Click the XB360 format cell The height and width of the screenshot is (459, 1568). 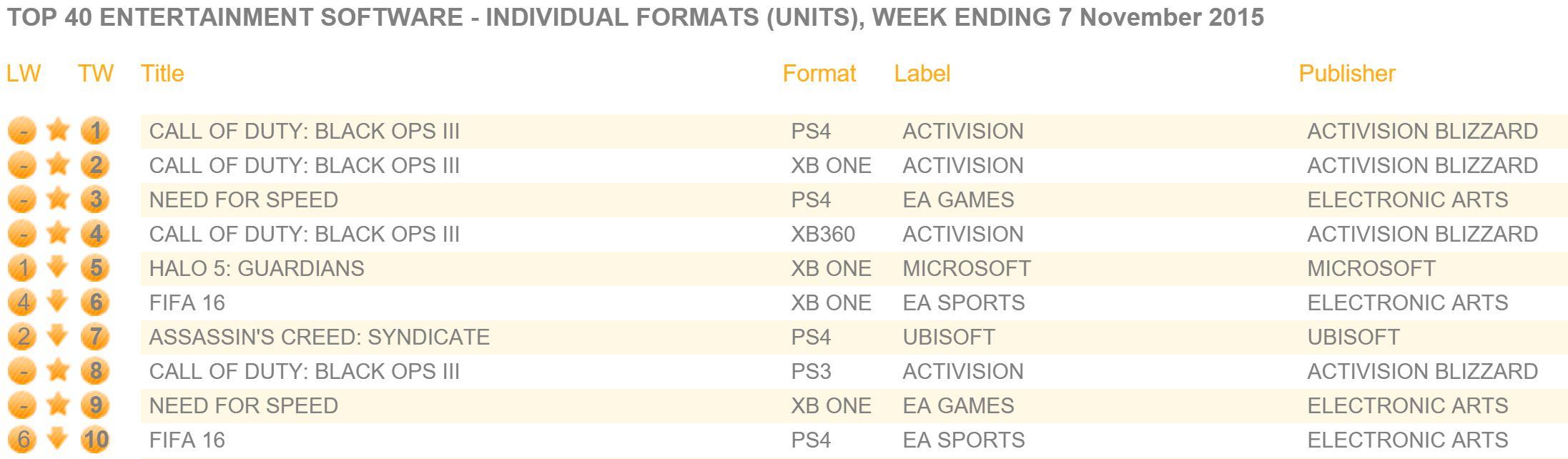tap(823, 234)
